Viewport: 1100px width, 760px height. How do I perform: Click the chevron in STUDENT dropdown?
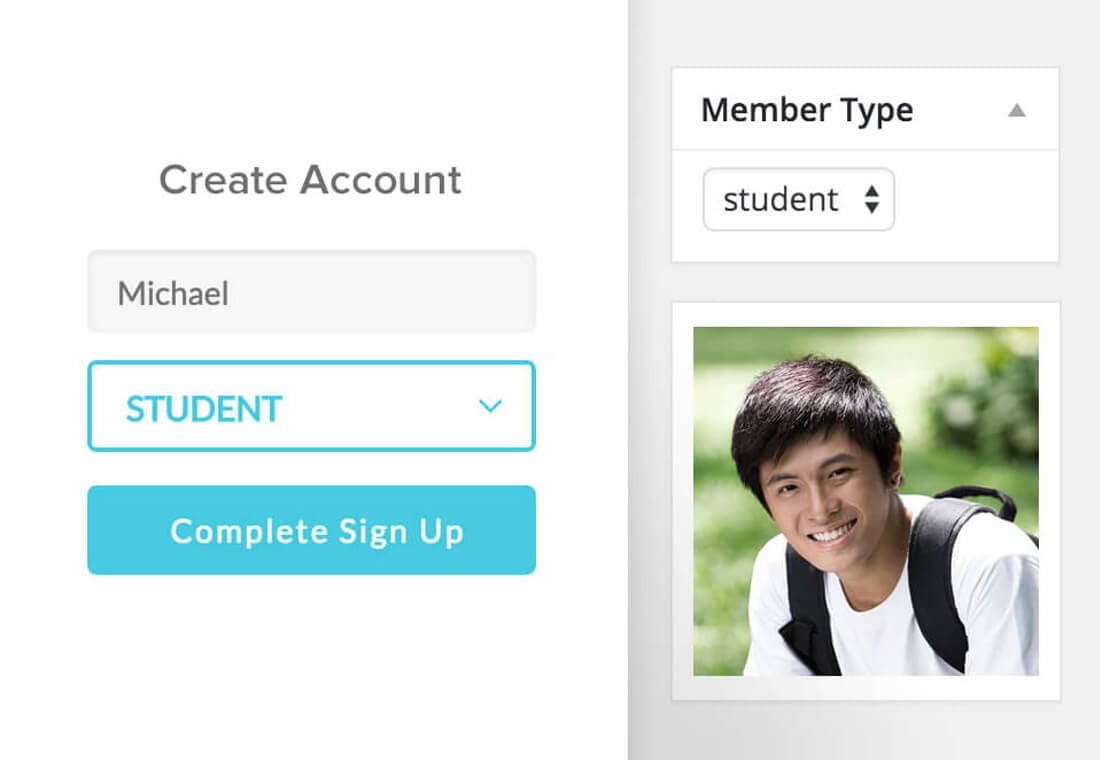point(490,406)
